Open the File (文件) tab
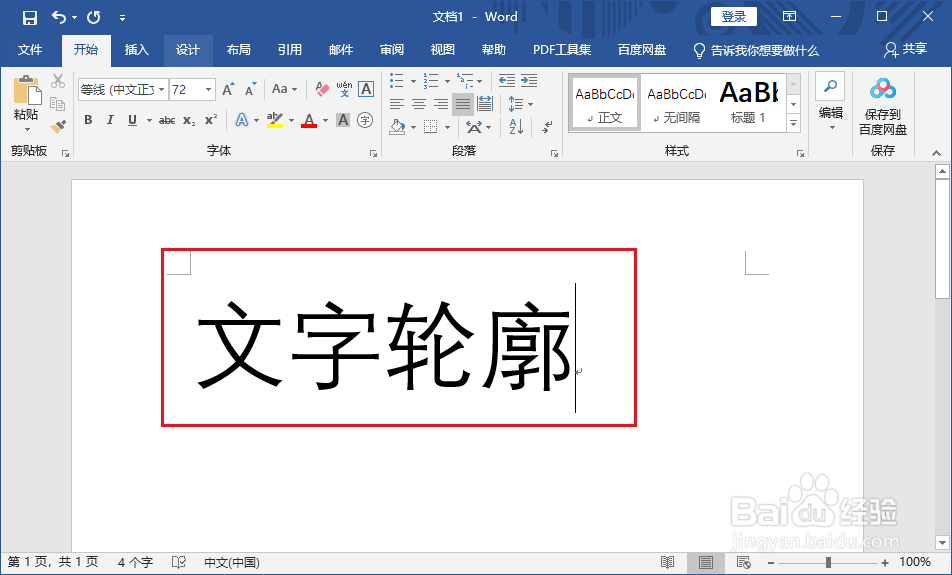 click(30, 50)
